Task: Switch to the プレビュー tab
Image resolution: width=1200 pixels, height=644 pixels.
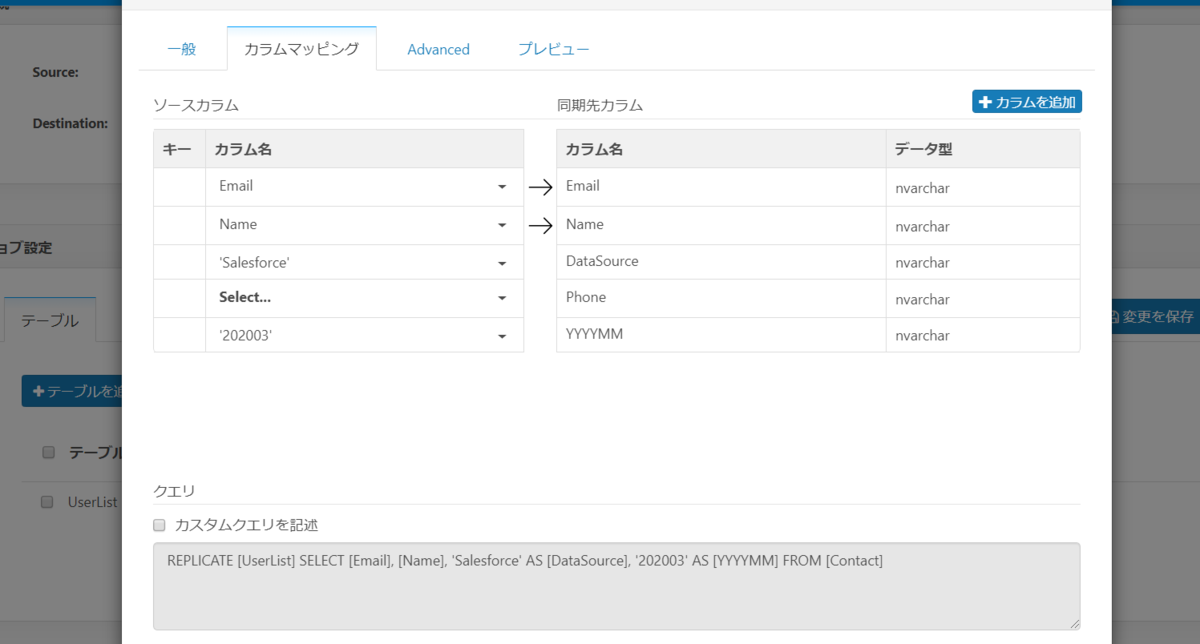Action: tap(553, 49)
